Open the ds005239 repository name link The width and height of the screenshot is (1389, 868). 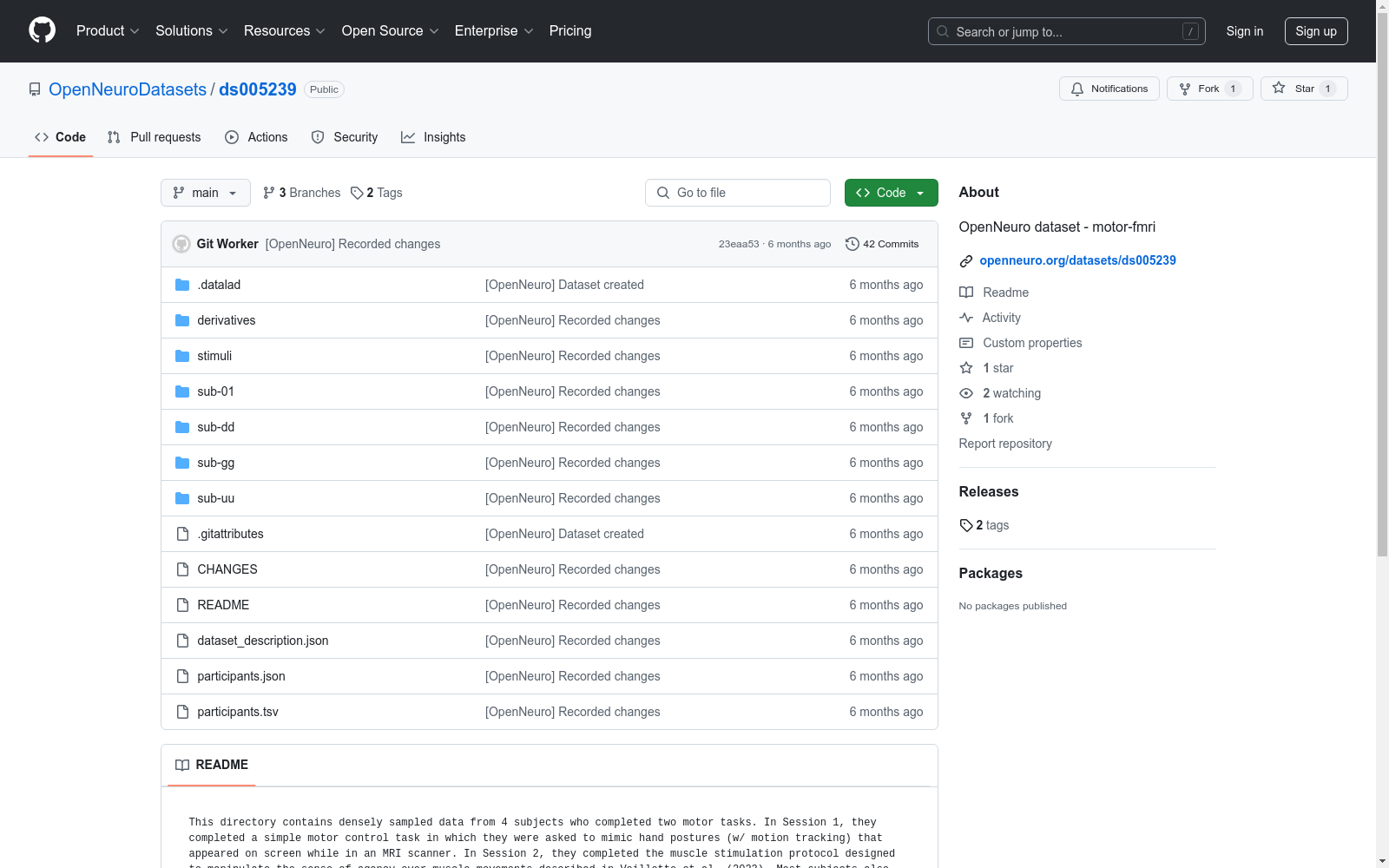pyautogui.click(x=258, y=89)
